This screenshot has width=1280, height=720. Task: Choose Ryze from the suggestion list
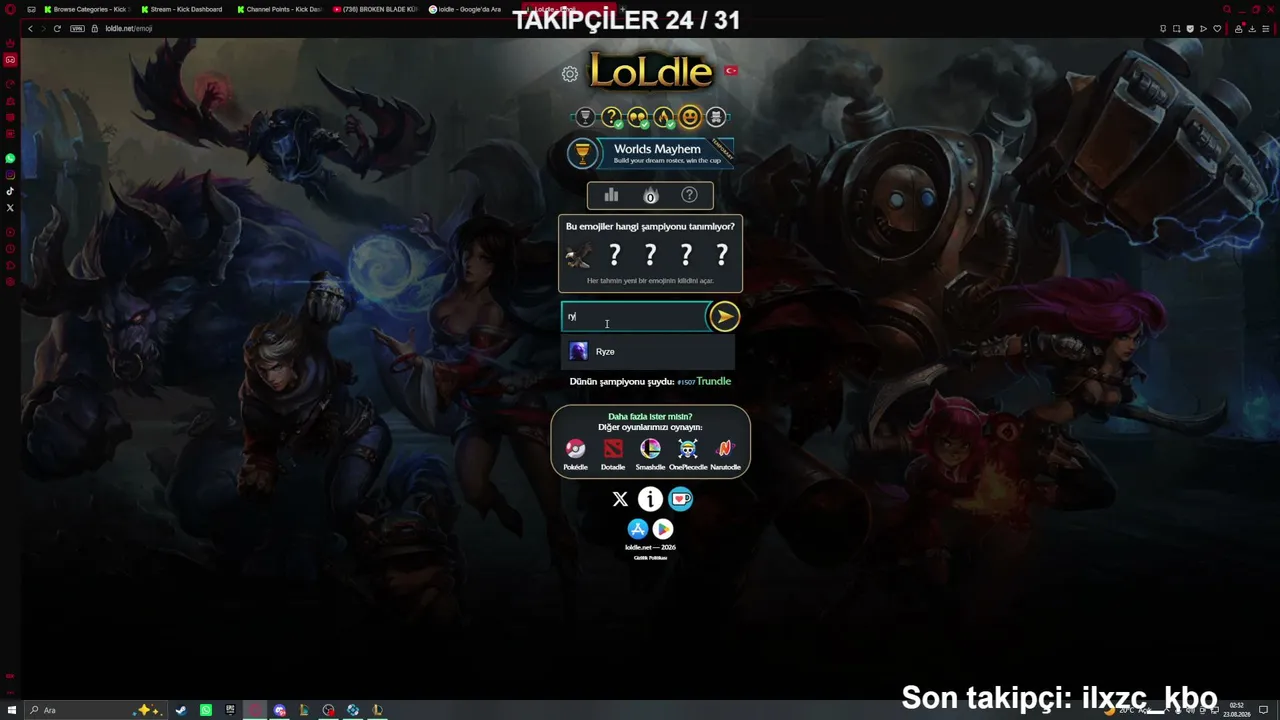(648, 352)
